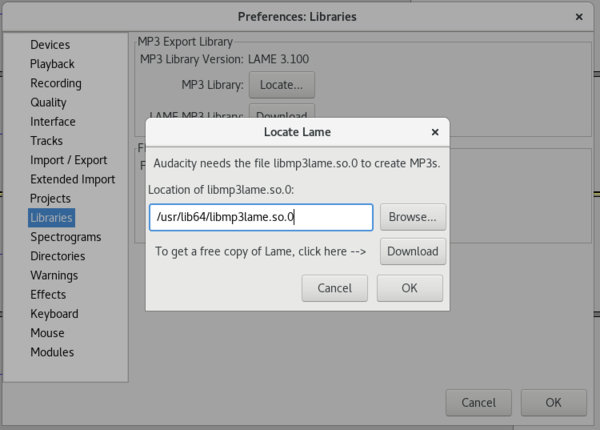The width and height of the screenshot is (600, 430).
Task: Click the 'MP3 Export Library' group title
Action: [185, 42]
